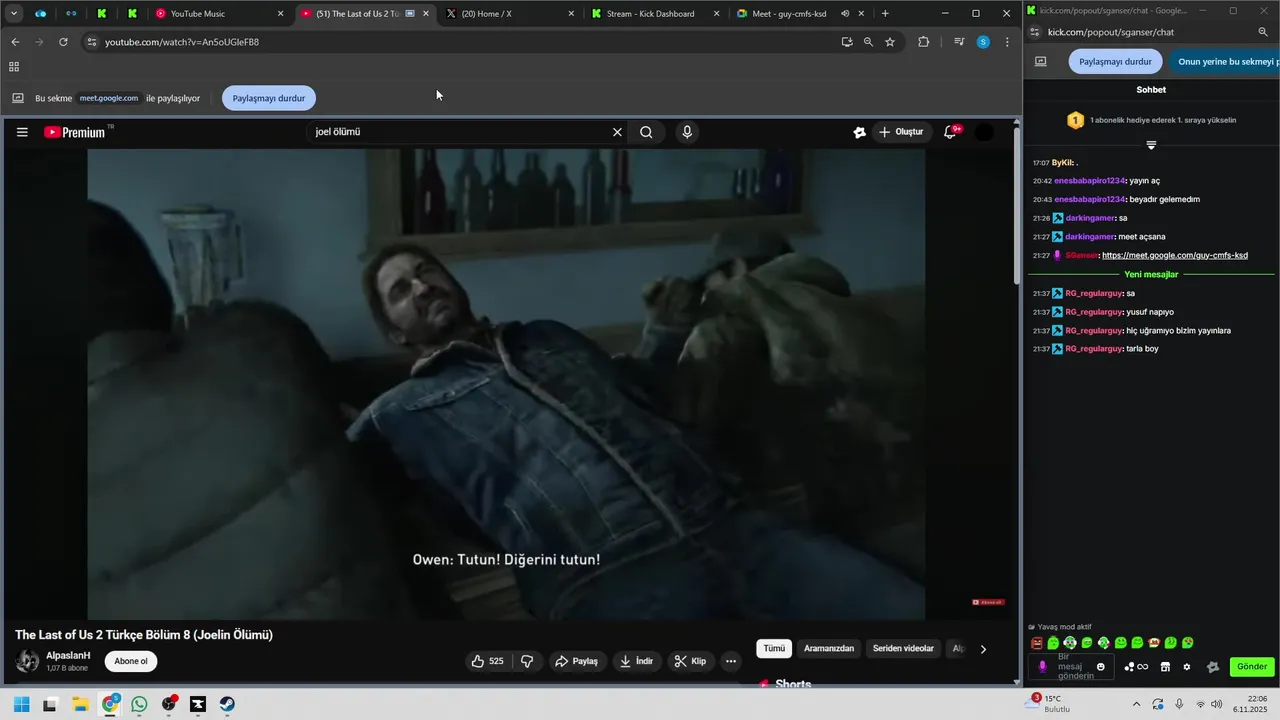Click the install app icon in address bar
The image size is (1280, 720).
[x=847, y=42]
